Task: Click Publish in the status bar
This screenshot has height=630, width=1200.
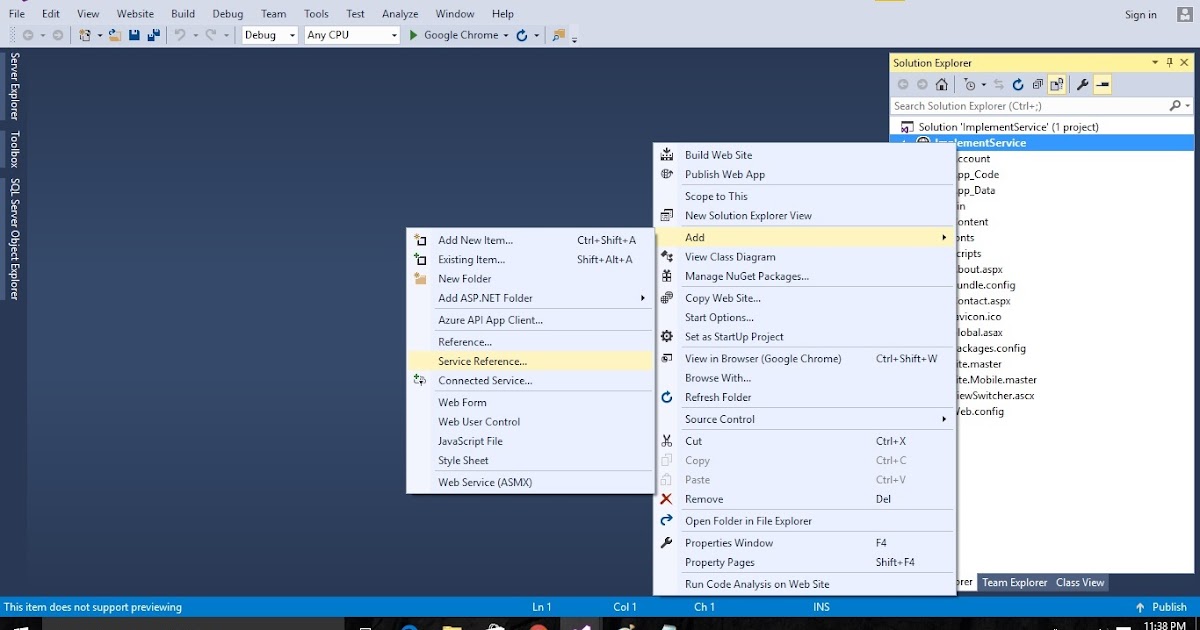Action: tap(1168, 606)
